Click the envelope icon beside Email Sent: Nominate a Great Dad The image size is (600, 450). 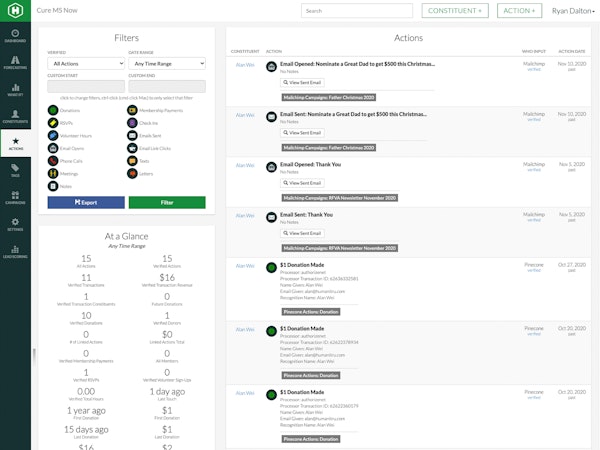271,117
